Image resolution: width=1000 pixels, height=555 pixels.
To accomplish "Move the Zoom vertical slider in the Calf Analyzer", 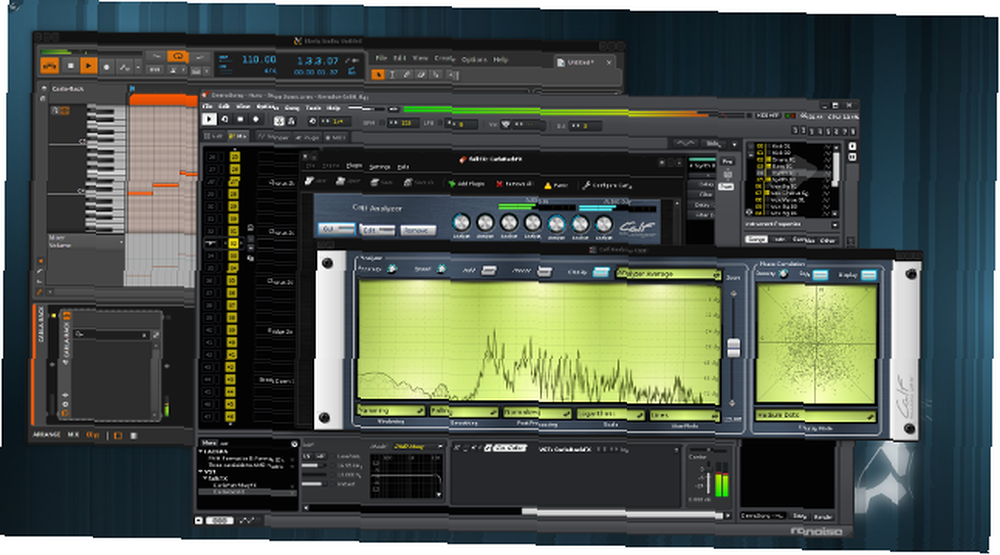I will click(x=733, y=348).
